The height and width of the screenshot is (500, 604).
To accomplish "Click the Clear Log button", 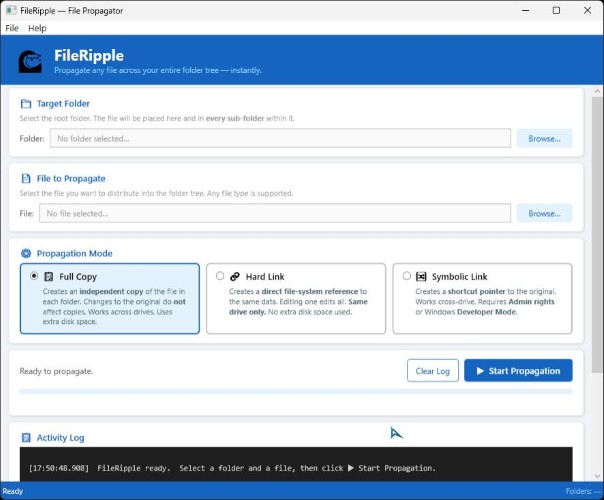I will (433, 371).
